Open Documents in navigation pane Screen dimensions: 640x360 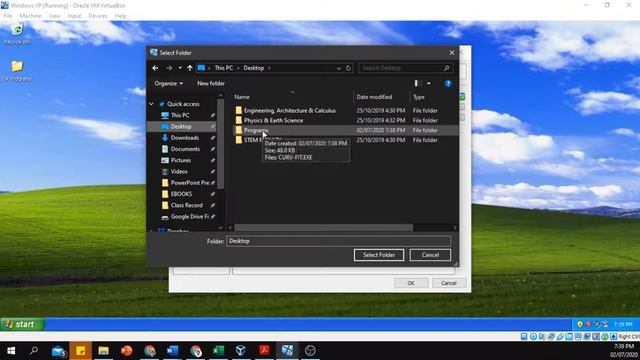click(185, 149)
